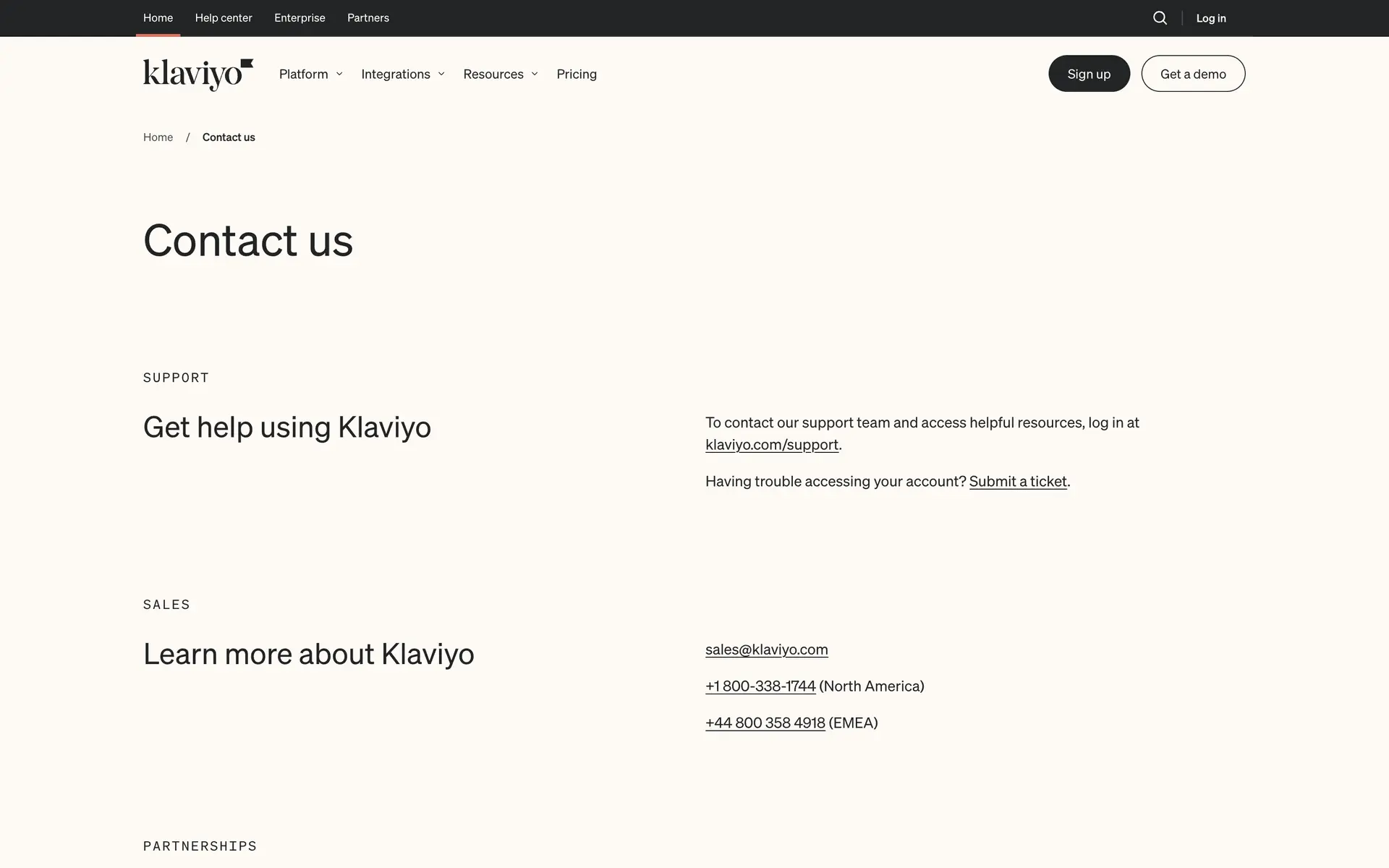The height and width of the screenshot is (868, 1389).
Task: Expand the Integrations dropdown menu
Action: [x=402, y=74]
